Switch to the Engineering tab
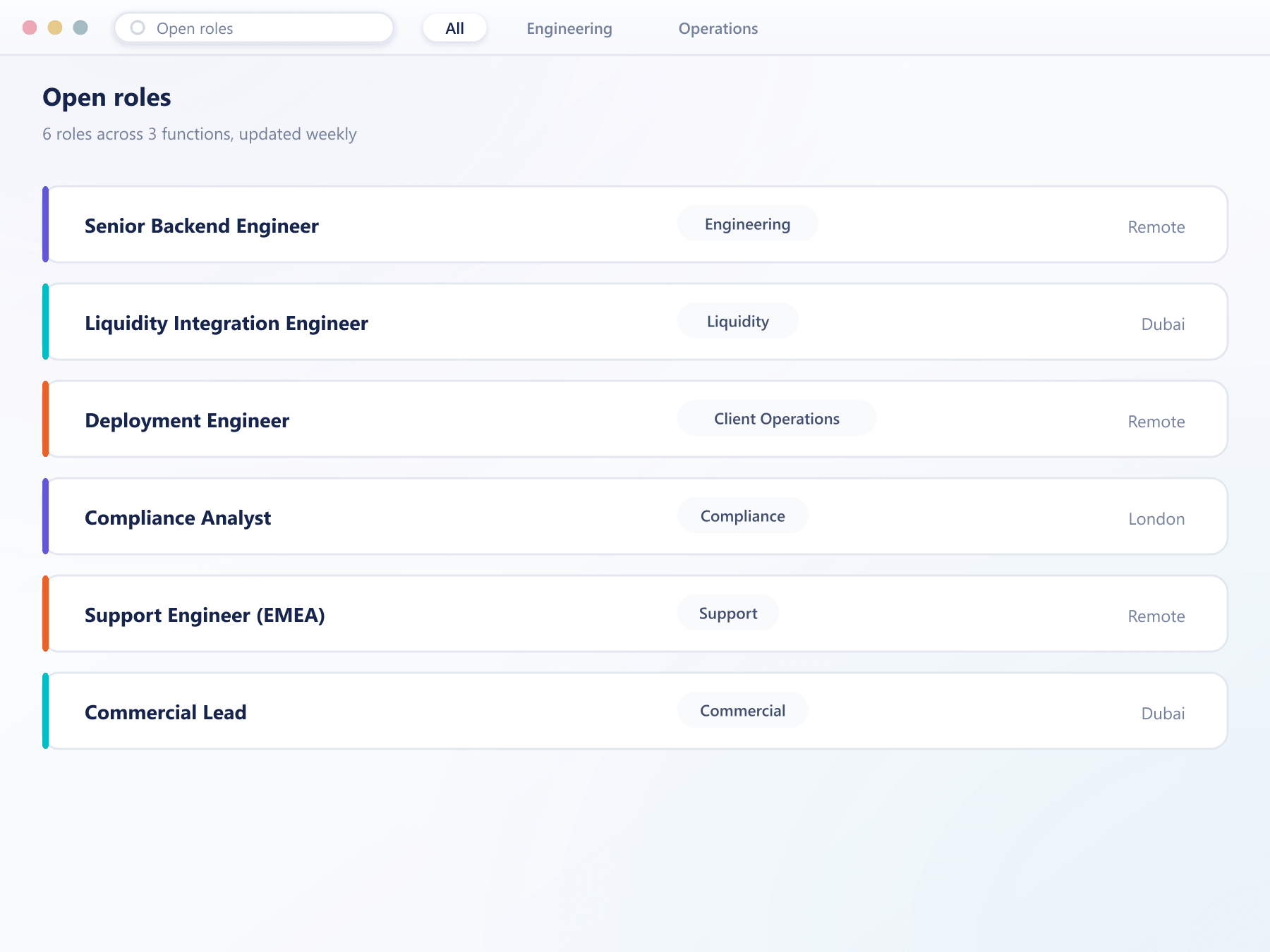Image resolution: width=1270 pixels, height=952 pixels. point(569,28)
